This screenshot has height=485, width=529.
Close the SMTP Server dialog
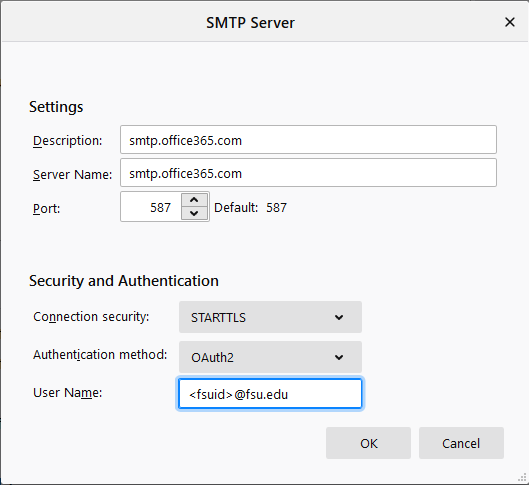pos(509,23)
